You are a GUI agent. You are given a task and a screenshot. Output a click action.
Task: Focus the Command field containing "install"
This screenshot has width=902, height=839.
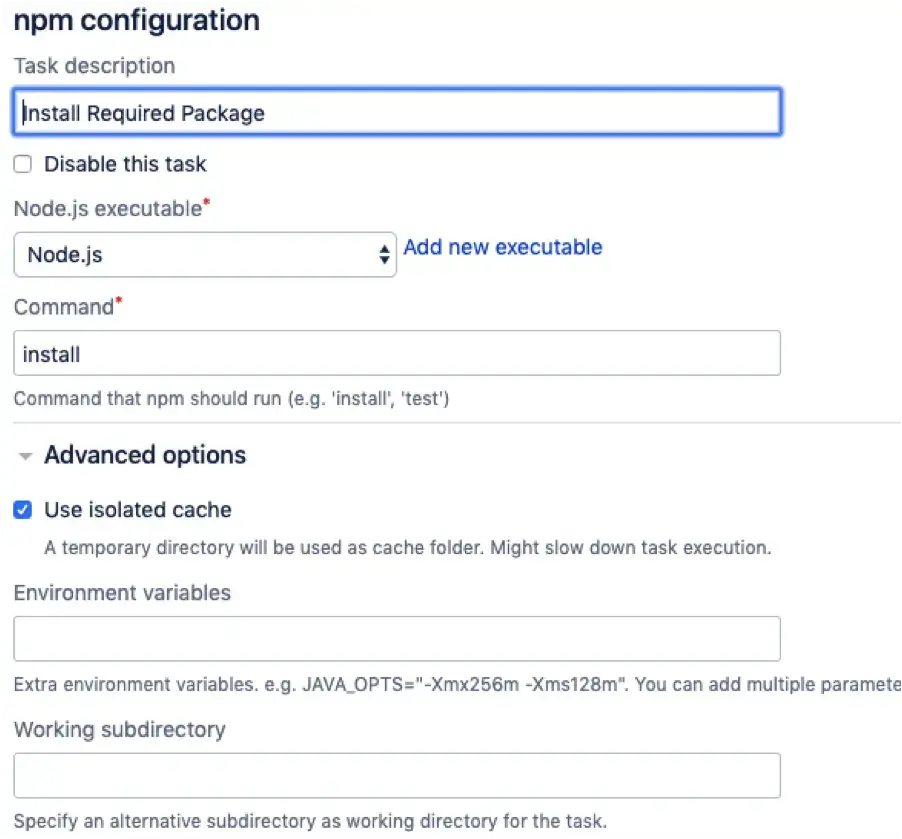point(396,353)
